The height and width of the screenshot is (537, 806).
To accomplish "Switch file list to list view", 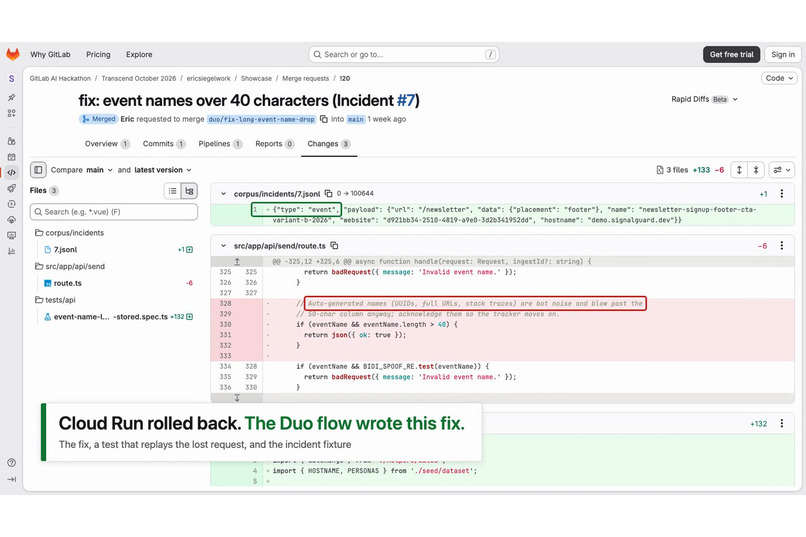I will point(173,191).
